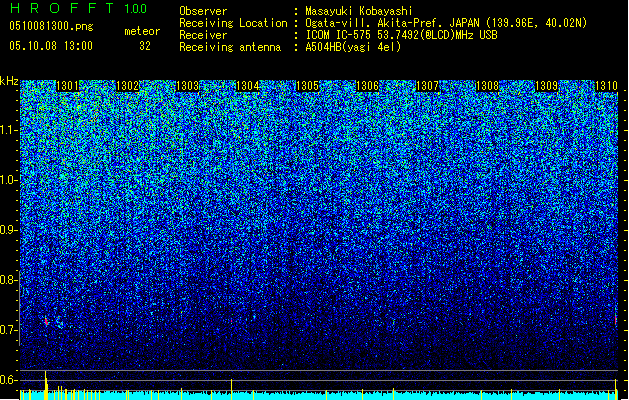Click the 1310 time marker label
The height and width of the screenshot is (400, 629).
tap(606, 86)
